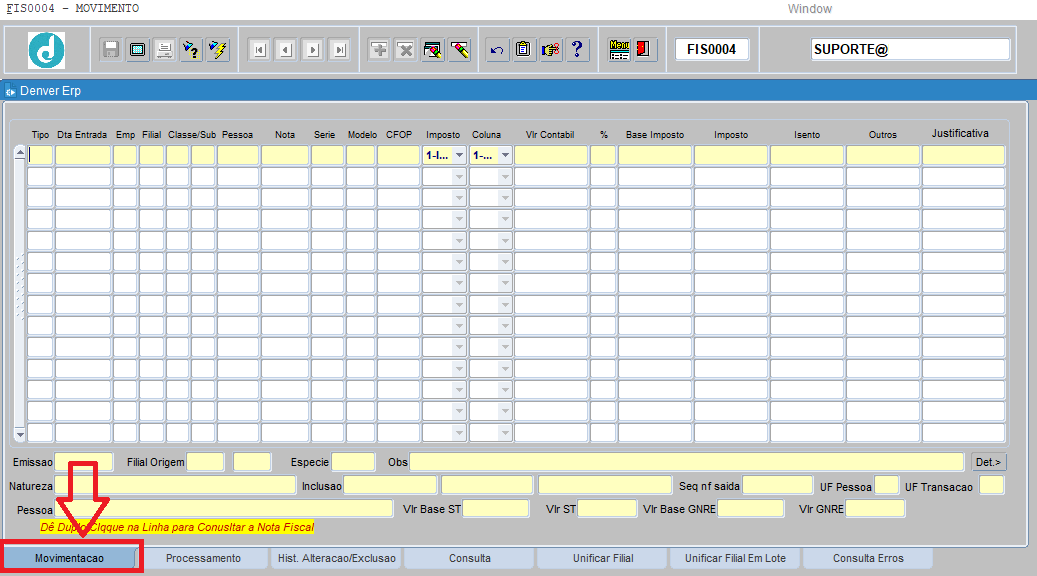1037x576 pixels.
Task: Click the grid scrollbar down arrow
Action: tap(20, 434)
